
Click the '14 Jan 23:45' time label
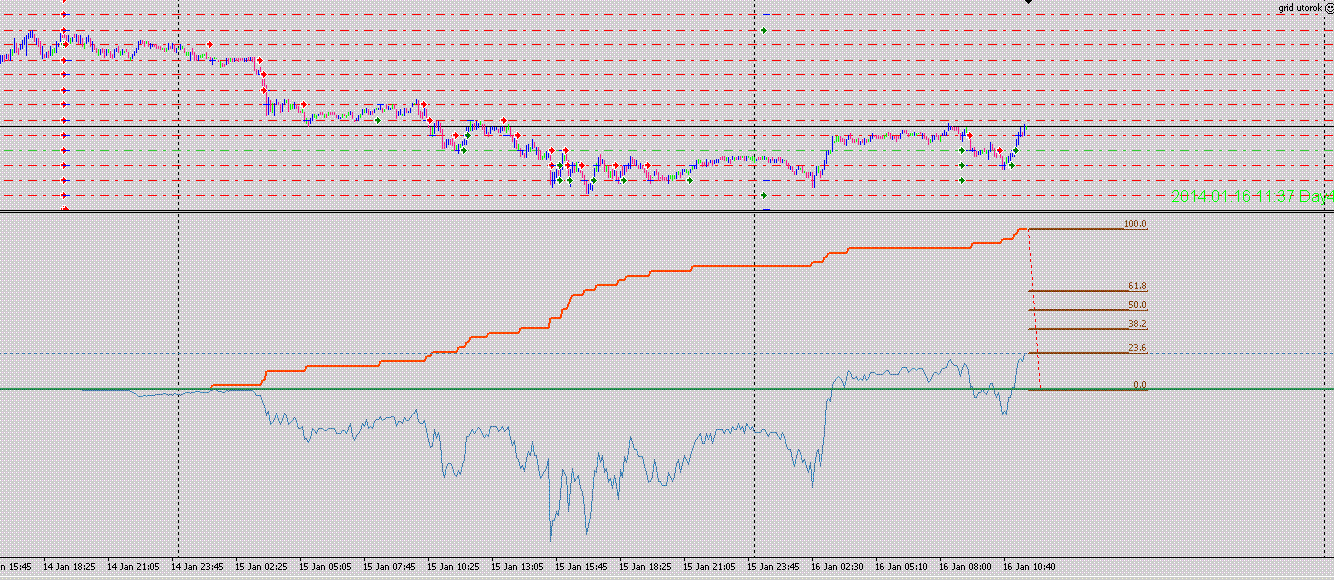pos(200,566)
